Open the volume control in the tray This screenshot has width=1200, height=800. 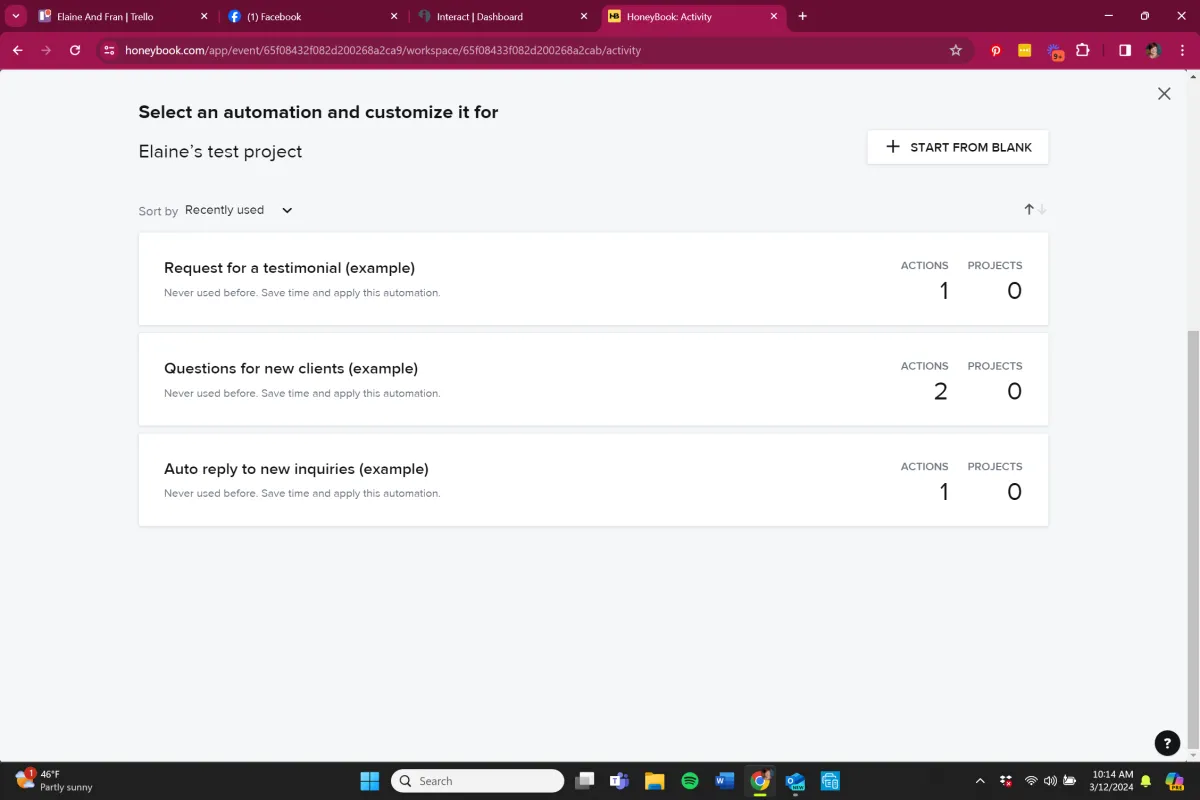coord(1050,781)
